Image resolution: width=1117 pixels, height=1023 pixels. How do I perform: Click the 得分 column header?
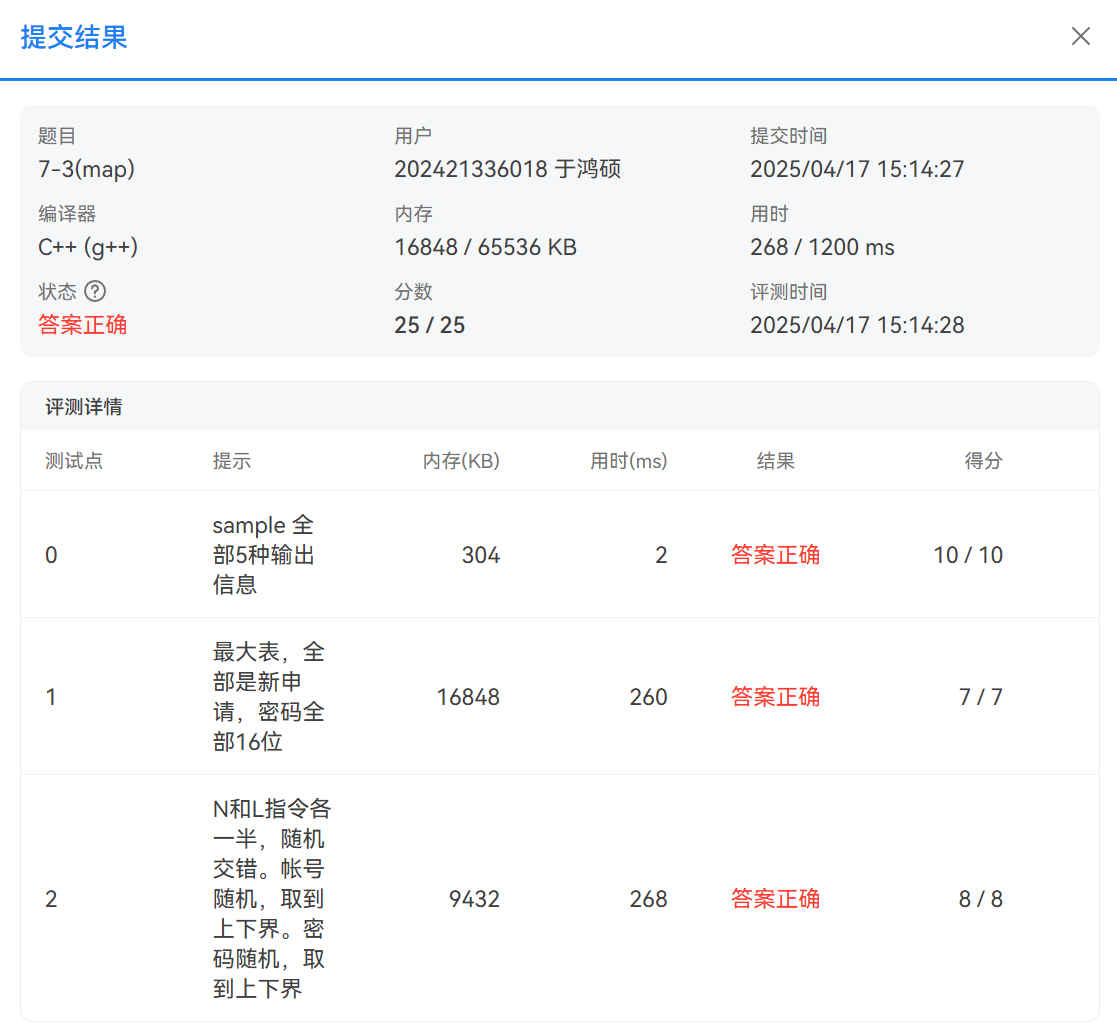(x=983, y=461)
